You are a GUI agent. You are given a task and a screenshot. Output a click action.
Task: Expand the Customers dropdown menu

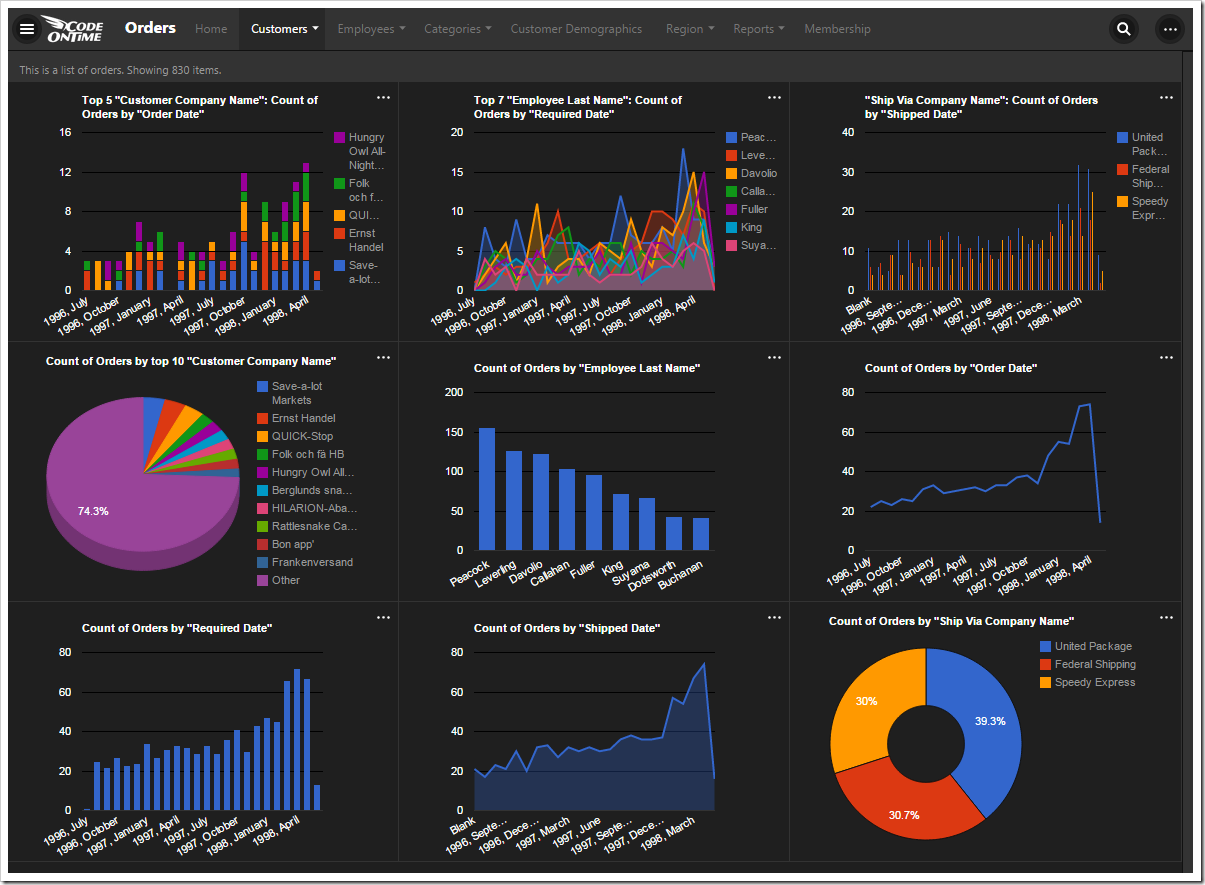[x=284, y=29]
